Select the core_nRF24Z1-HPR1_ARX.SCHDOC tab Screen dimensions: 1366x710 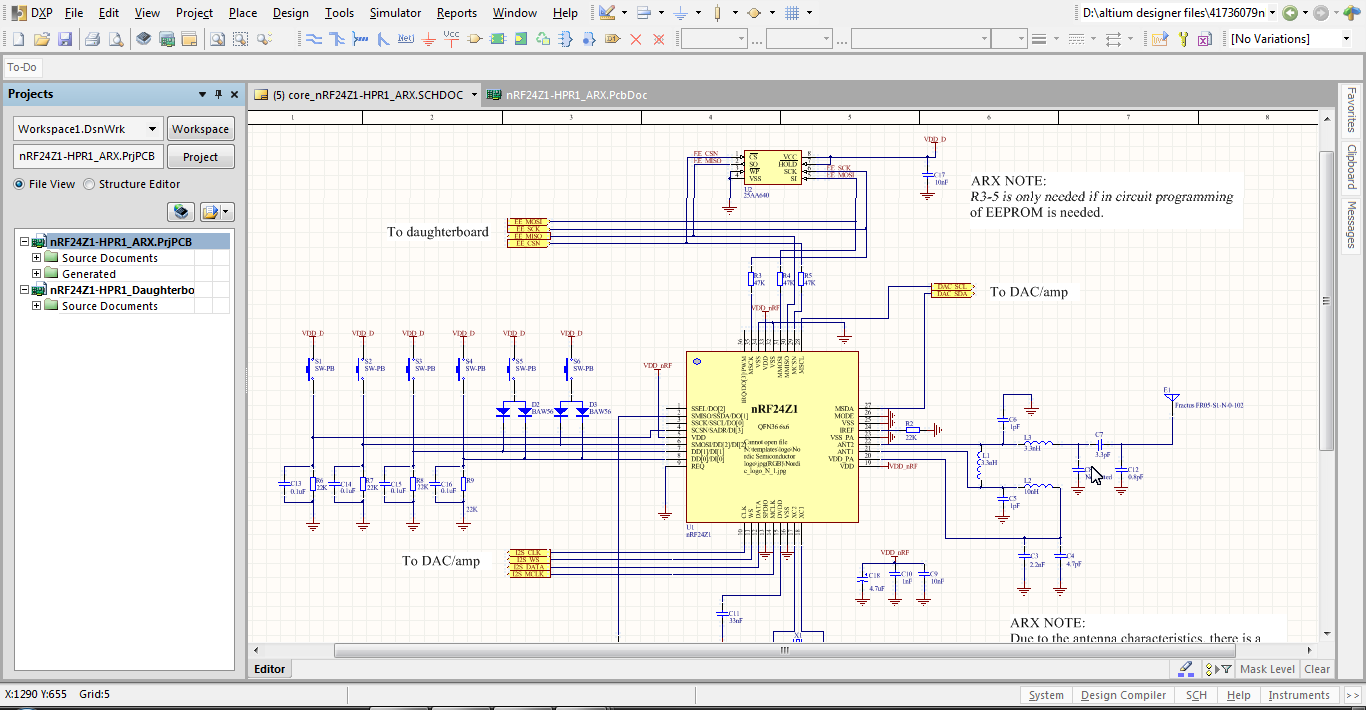pos(365,95)
